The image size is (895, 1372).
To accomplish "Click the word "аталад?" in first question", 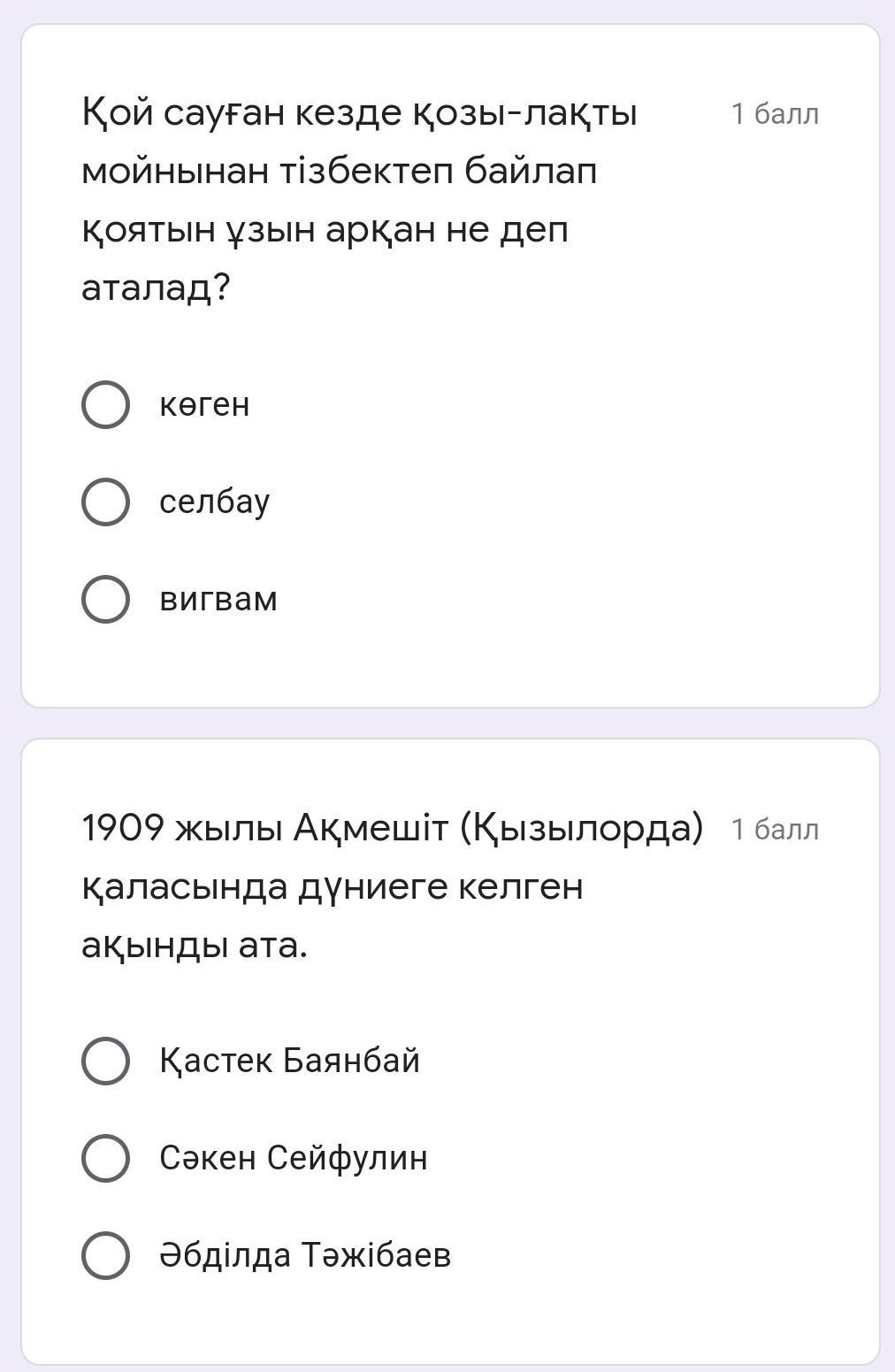I will [x=156, y=287].
